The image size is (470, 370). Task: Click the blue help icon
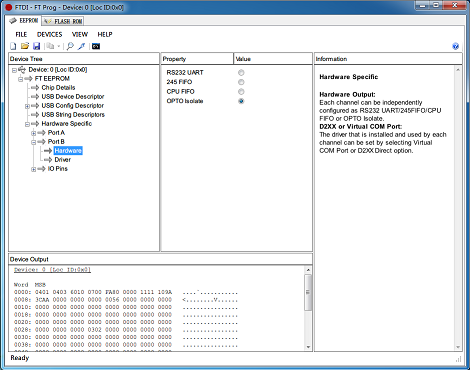456,46
